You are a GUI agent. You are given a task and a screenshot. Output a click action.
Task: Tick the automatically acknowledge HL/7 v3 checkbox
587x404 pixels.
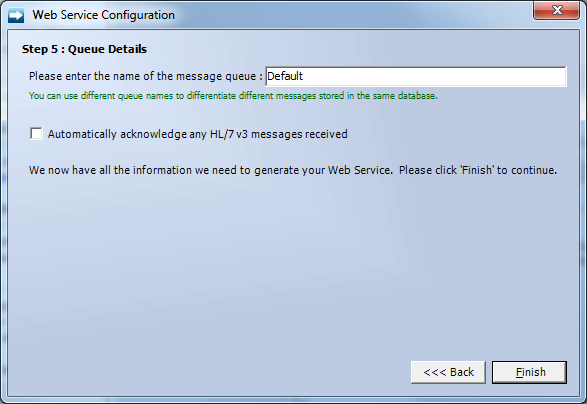36,134
